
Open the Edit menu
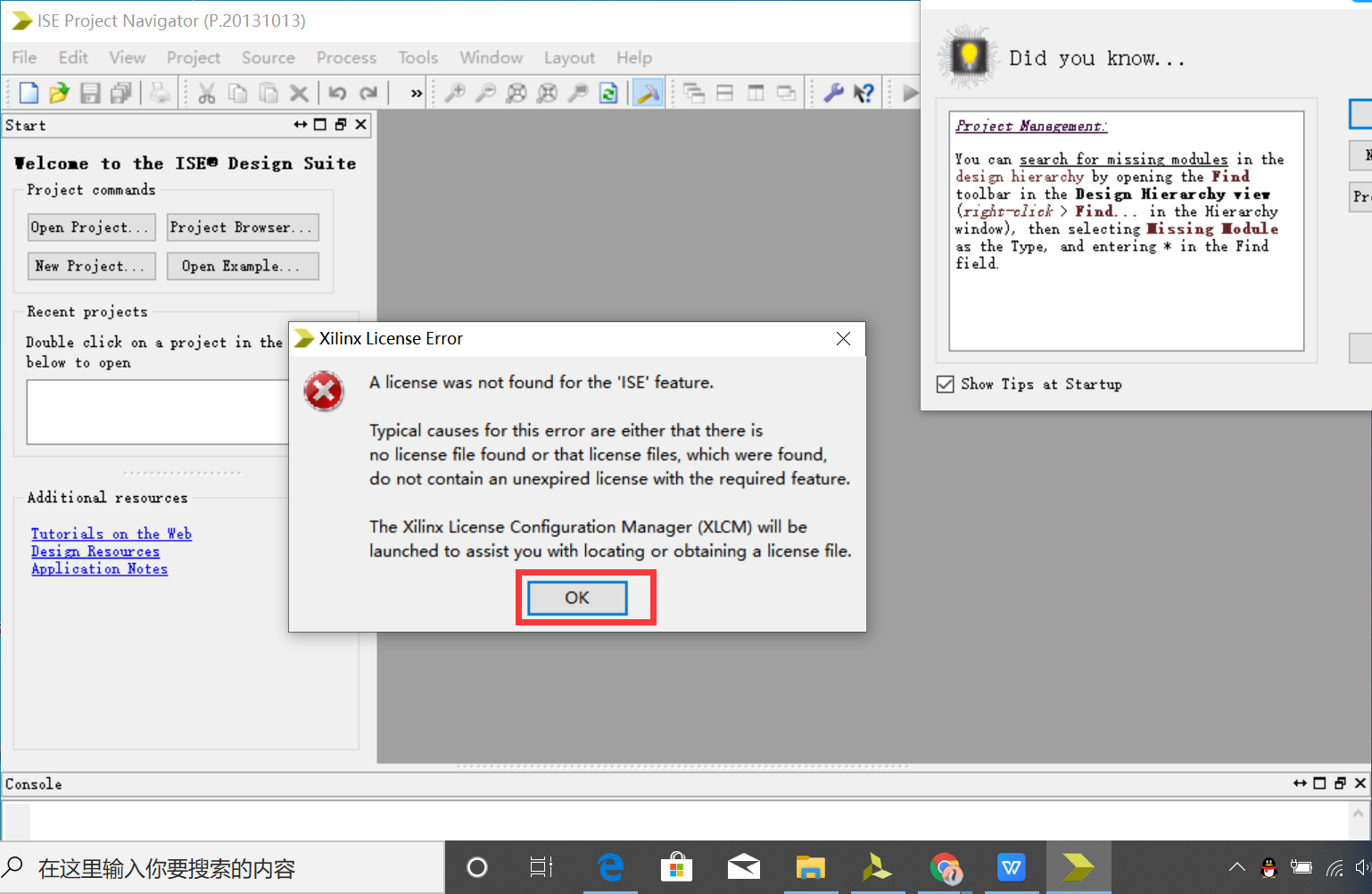(73, 57)
